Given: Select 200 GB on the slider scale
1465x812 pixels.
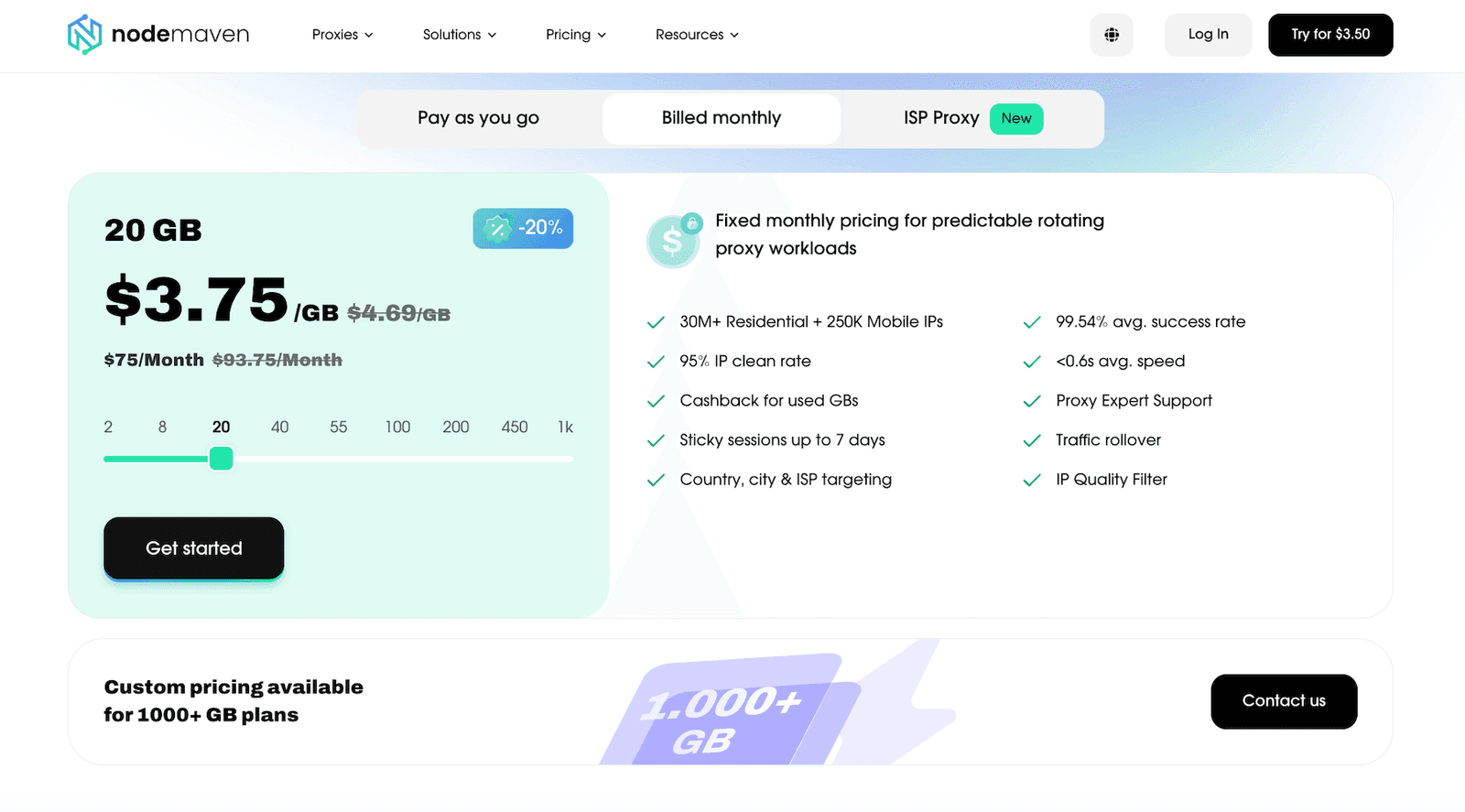Looking at the screenshot, I should 456,428.
